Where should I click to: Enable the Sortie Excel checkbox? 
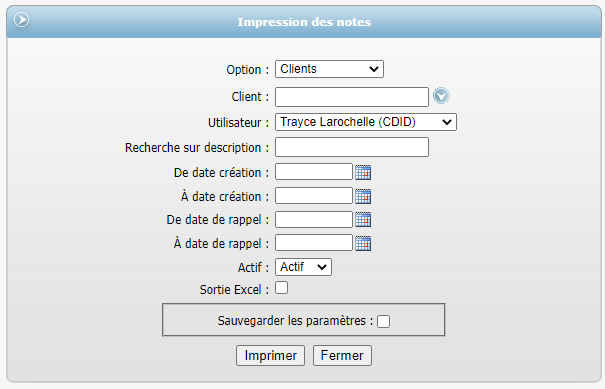(x=282, y=288)
